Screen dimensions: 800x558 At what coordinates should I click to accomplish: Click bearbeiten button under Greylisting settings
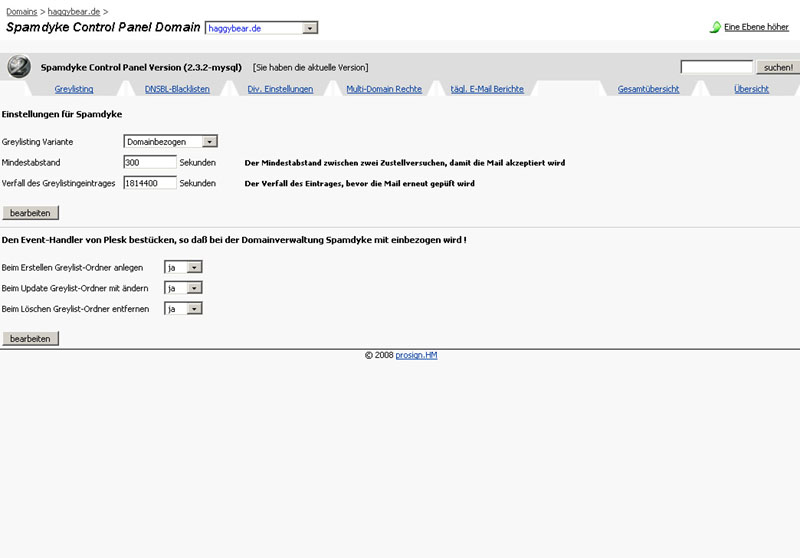[x=31, y=213]
